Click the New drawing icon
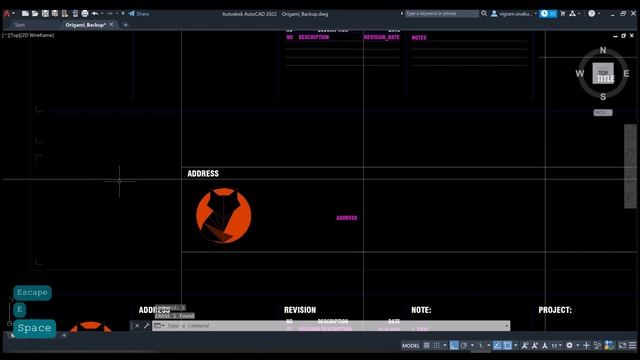640x360 pixels. (x=25, y=13)
